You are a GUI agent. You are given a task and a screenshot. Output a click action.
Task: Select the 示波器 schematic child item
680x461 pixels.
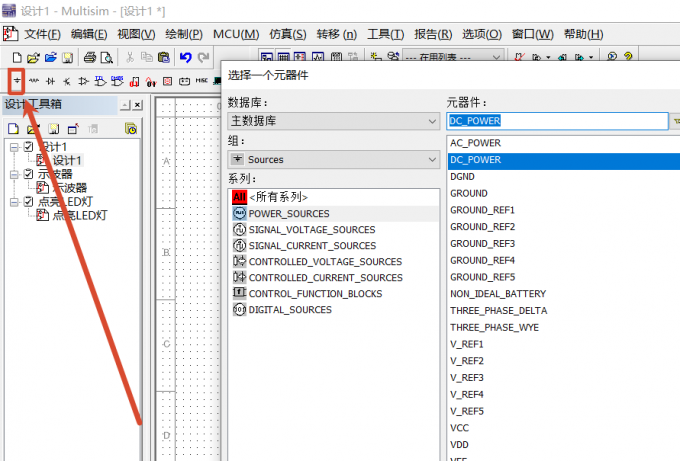click(x=69, y=188)
